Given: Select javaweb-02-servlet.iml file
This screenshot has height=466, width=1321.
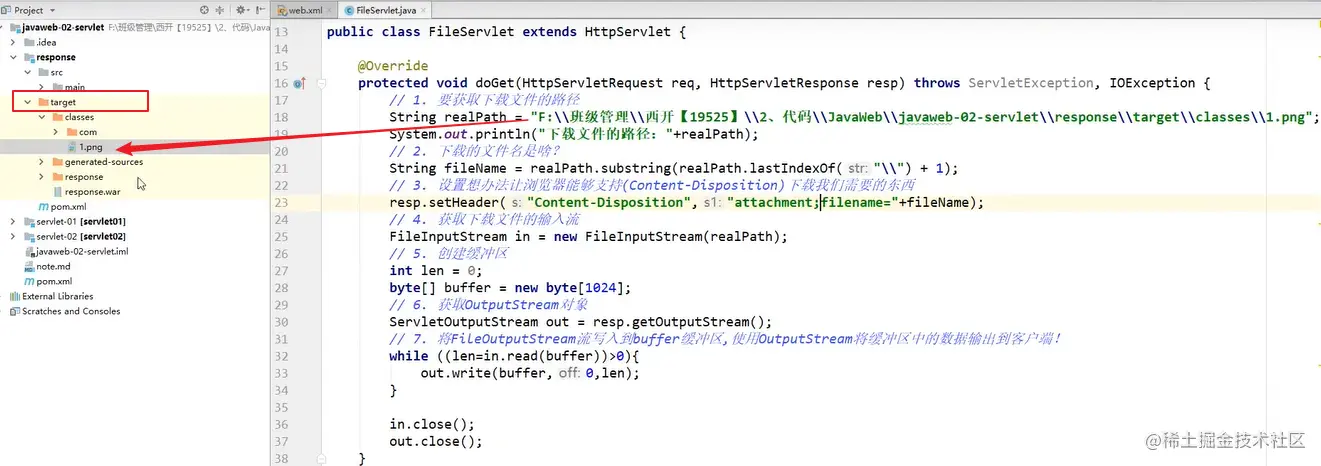Looking at the screenshot, I should [x=82, y=251].
